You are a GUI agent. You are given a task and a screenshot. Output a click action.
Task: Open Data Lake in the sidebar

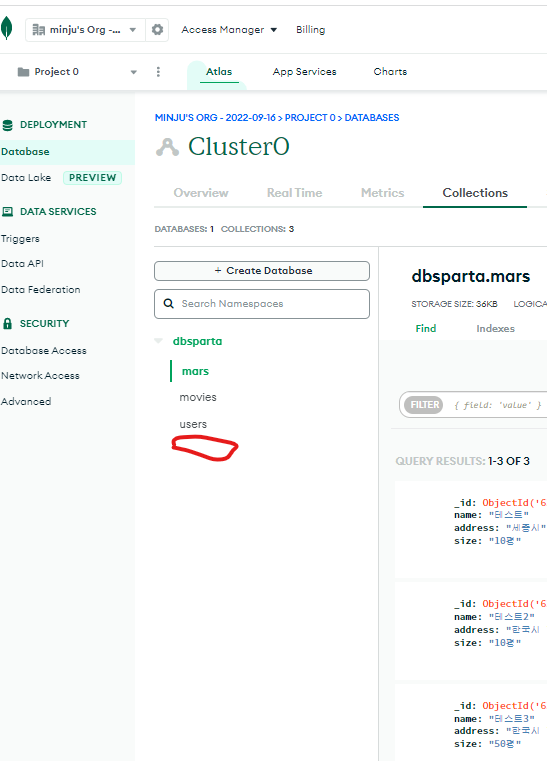26,178
